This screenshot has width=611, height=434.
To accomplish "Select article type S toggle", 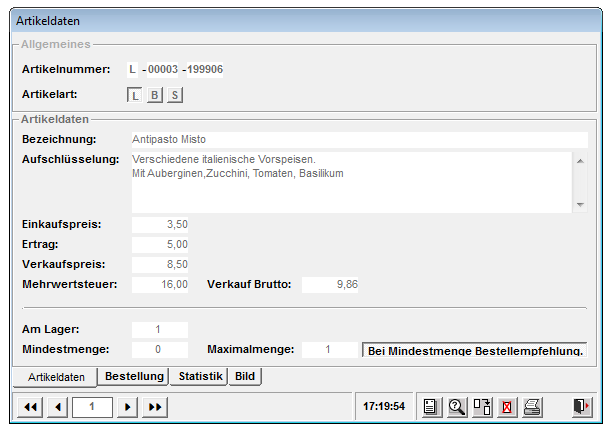I will pyautogui.click(x=175, y=95).
